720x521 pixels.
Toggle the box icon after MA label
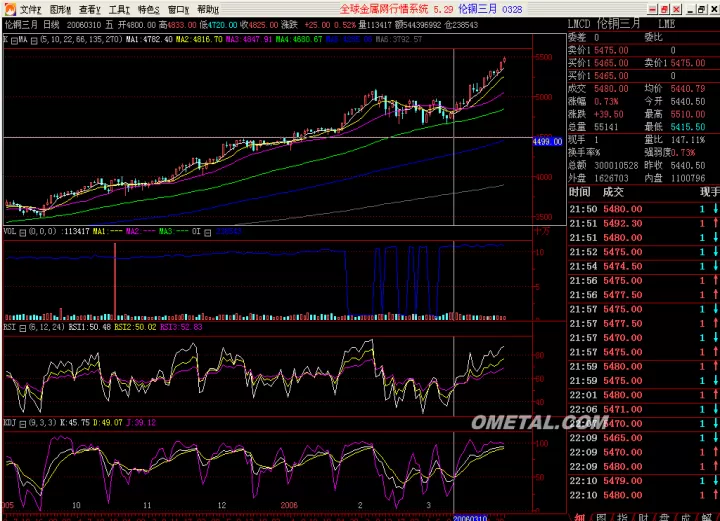(34, 40)
